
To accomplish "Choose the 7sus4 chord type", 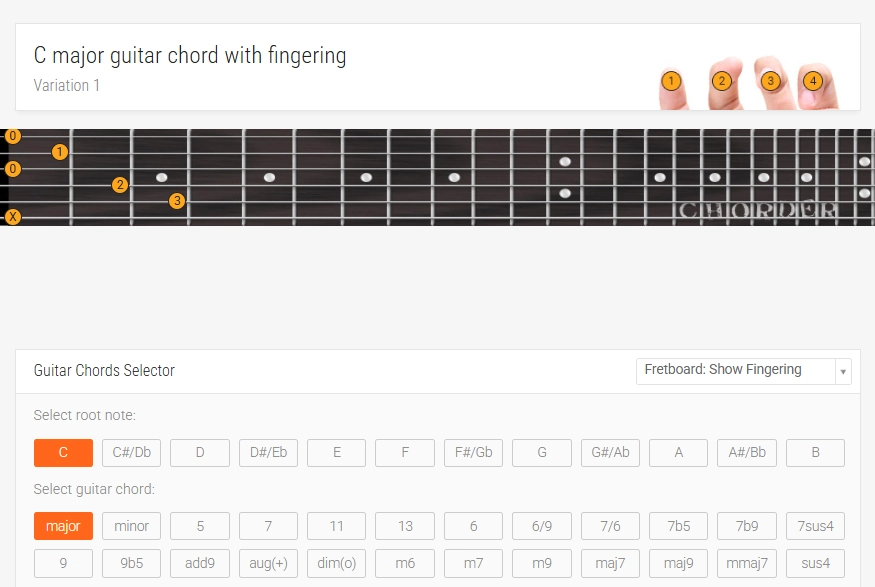I will pos(815,526).
